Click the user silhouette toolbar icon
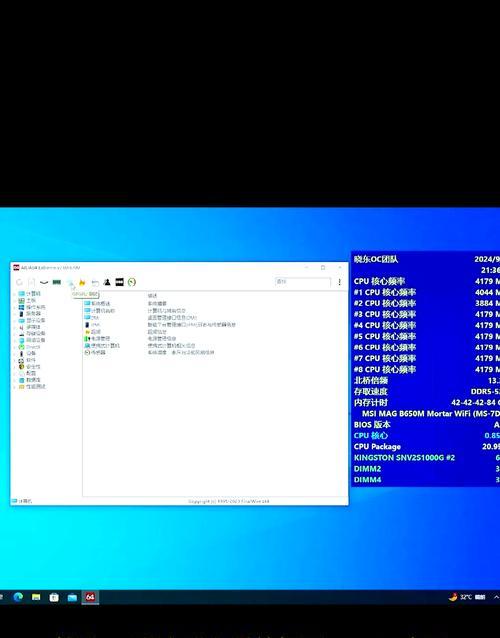Viewport: 500px width, 638px height. 107,282
